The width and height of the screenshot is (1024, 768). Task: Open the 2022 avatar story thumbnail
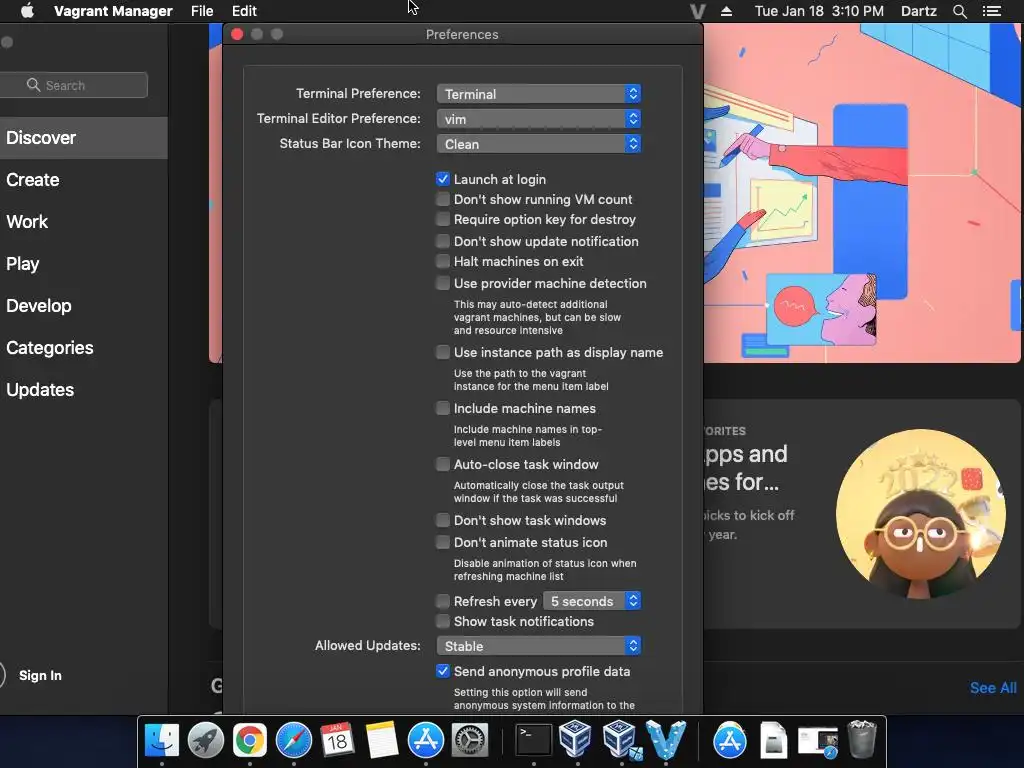click(921, 514)
